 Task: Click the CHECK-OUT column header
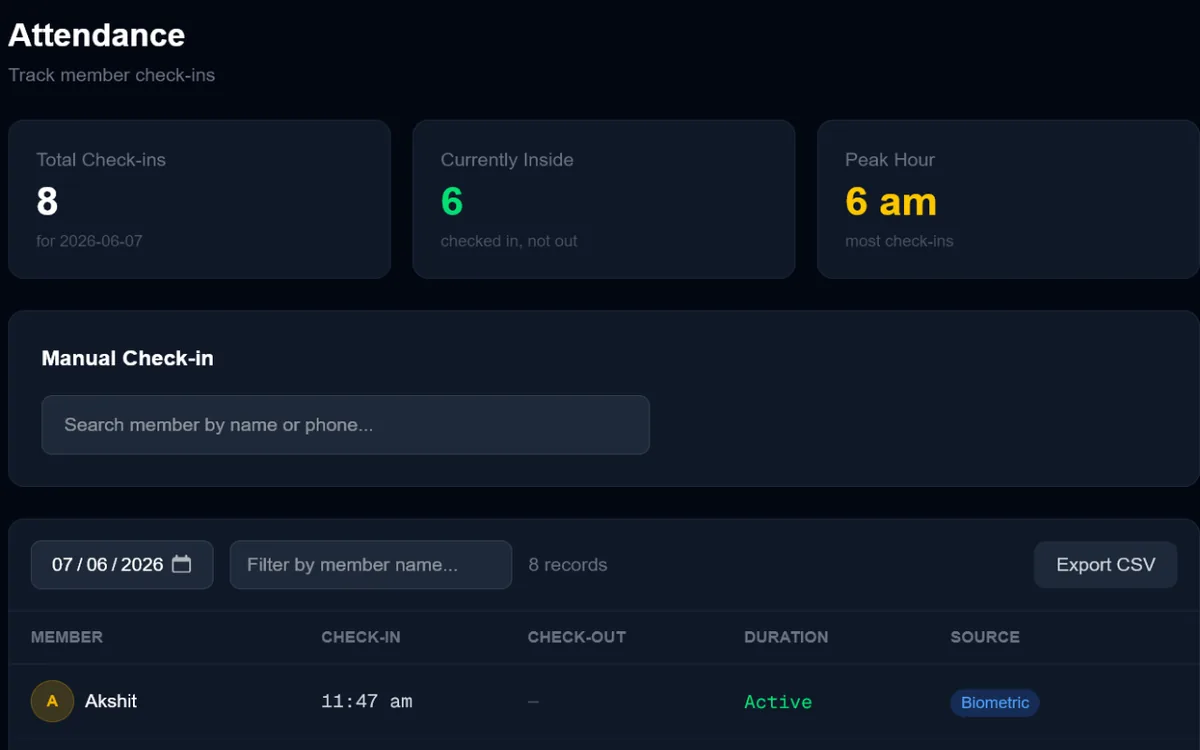577,637
